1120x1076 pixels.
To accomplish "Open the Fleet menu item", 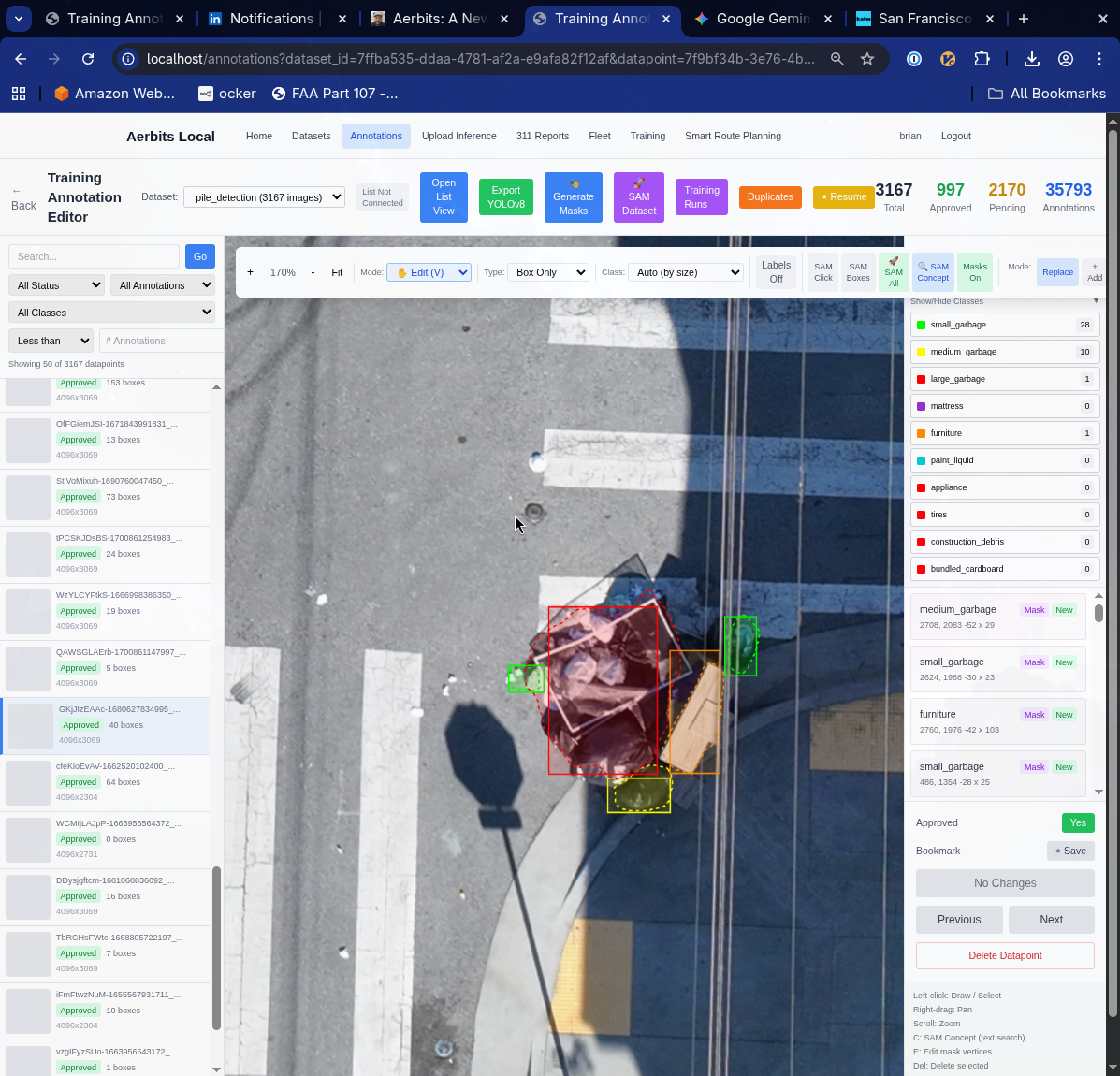I will point(600,136).
